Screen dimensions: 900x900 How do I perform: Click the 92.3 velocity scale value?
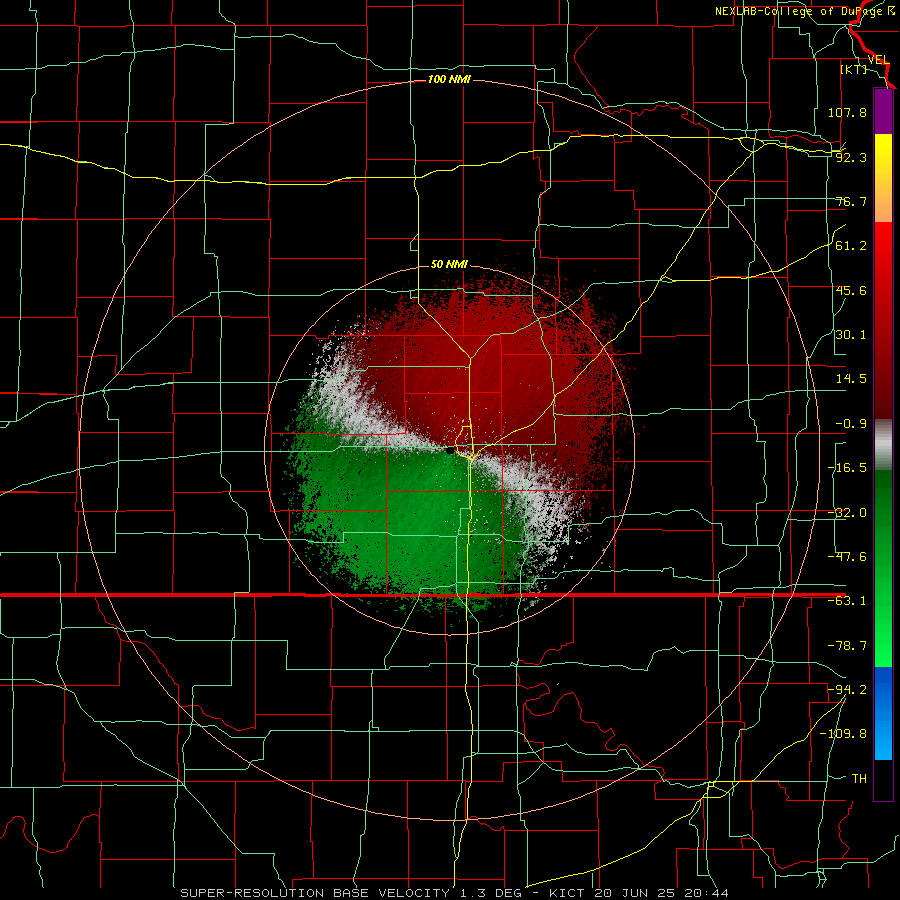[851, 157]
